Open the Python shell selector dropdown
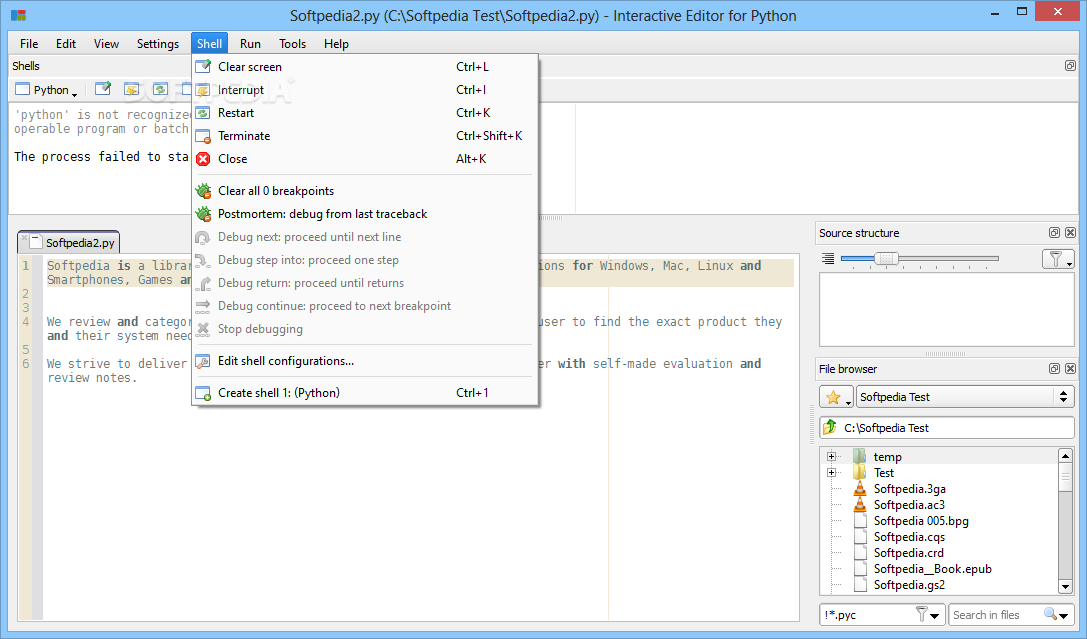The image size is (1087, 639). click(46, 89)
